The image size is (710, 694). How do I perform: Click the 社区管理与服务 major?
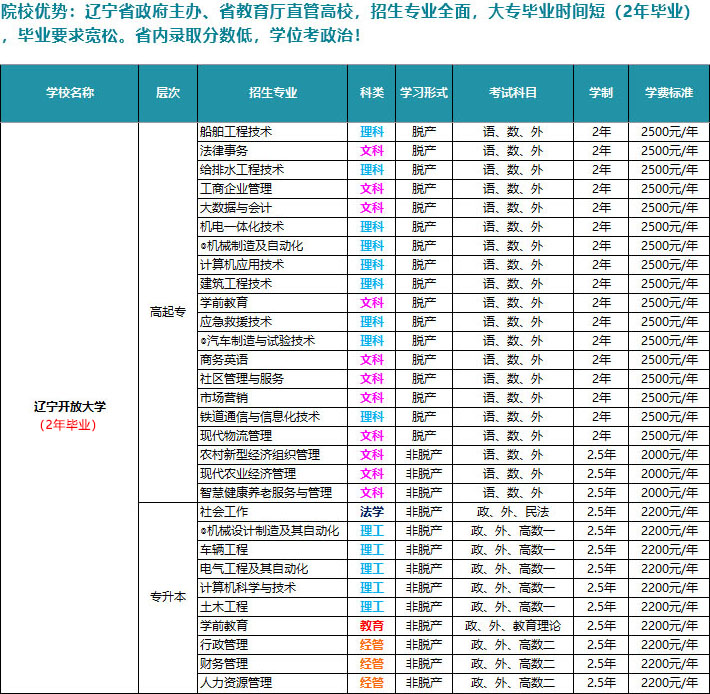pyautogui.click(x=242, y=379)
